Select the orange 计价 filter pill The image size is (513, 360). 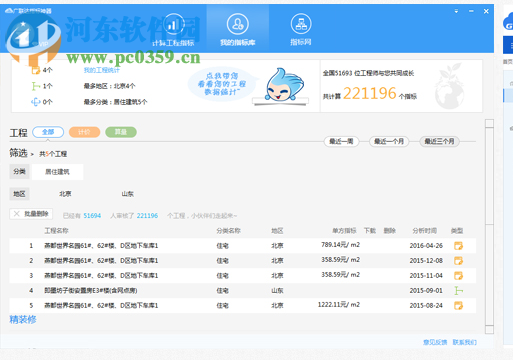pos(84,132)
